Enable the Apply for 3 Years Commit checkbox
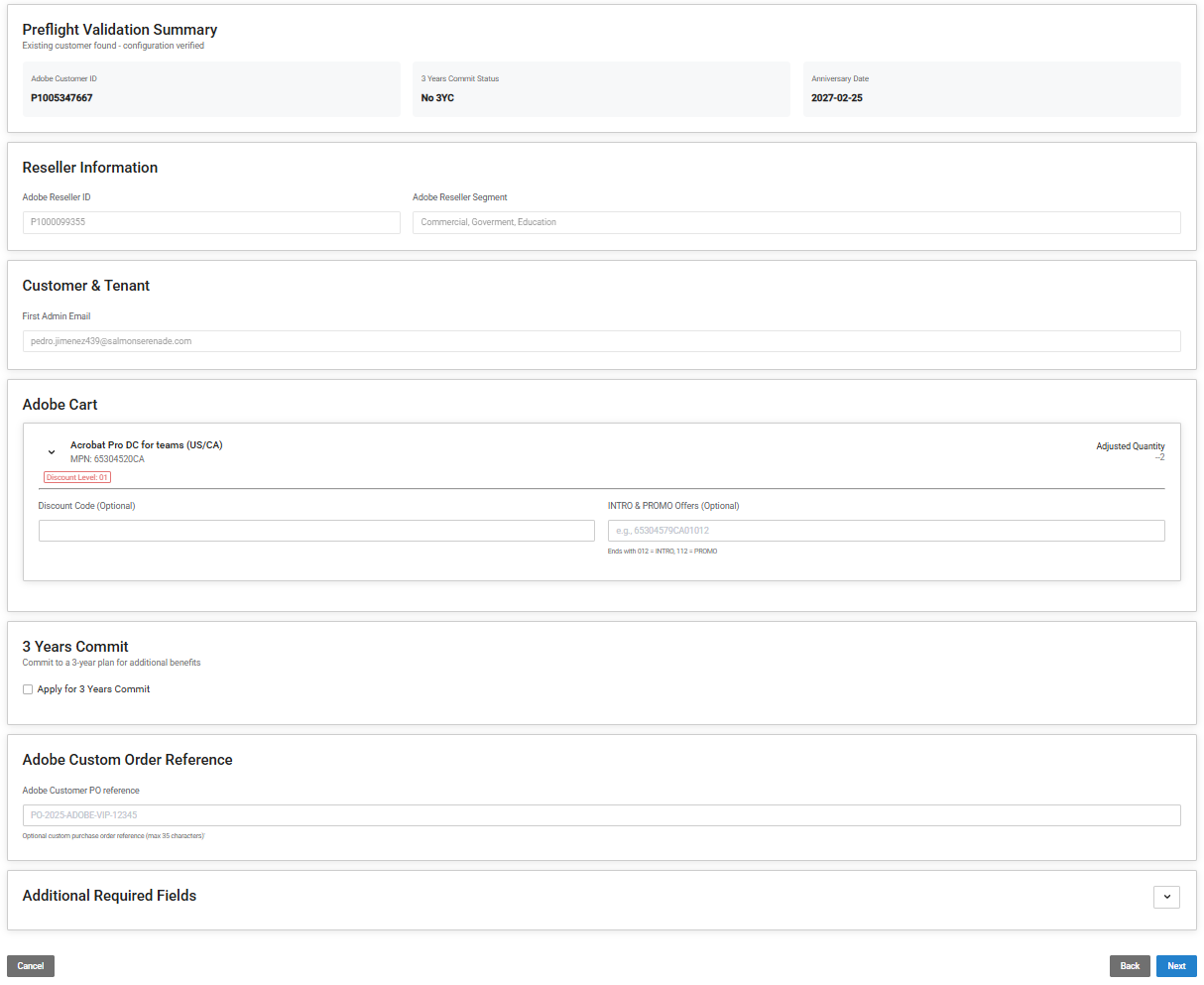The image size is (1204, 985). click(x=28, y=689)
